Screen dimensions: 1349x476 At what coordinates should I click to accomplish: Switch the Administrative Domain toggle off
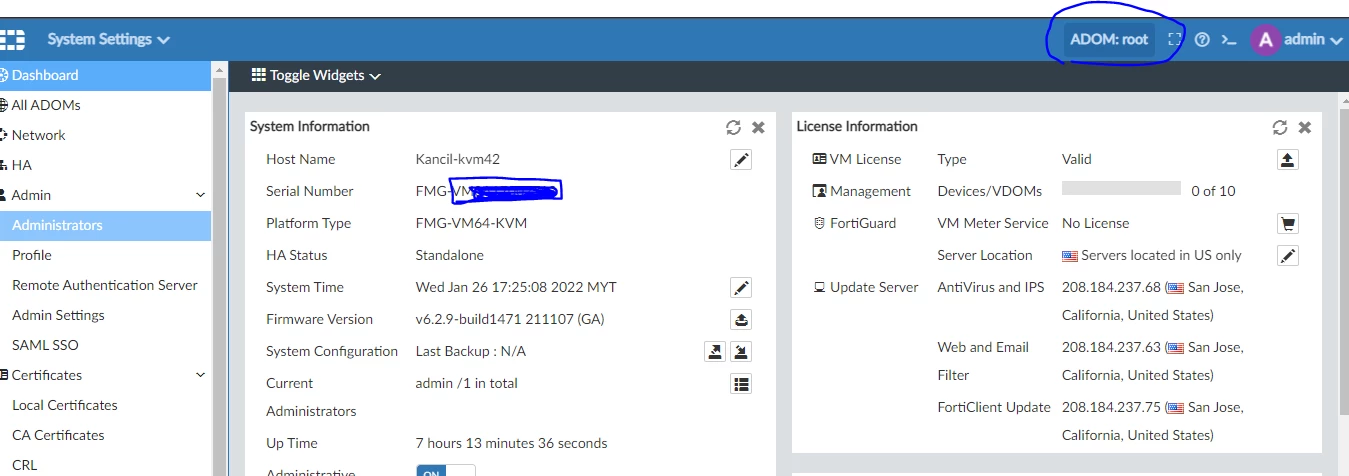445,472
